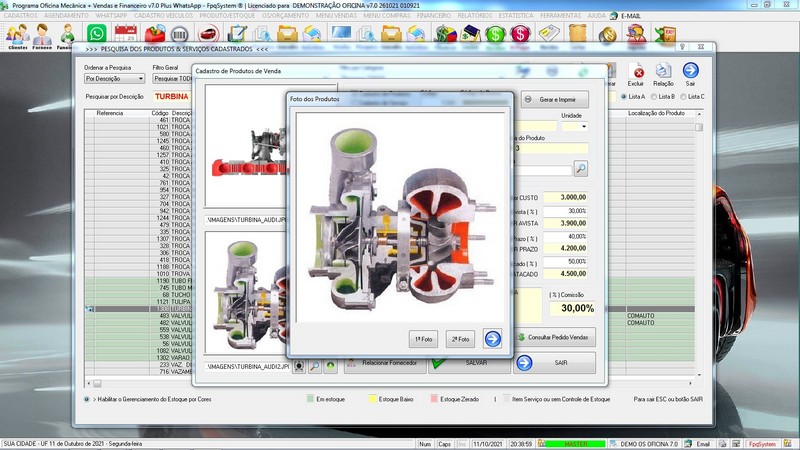
Task: Click the Estoque Zerado pink legend swatch
Action: tap(434, 398)
